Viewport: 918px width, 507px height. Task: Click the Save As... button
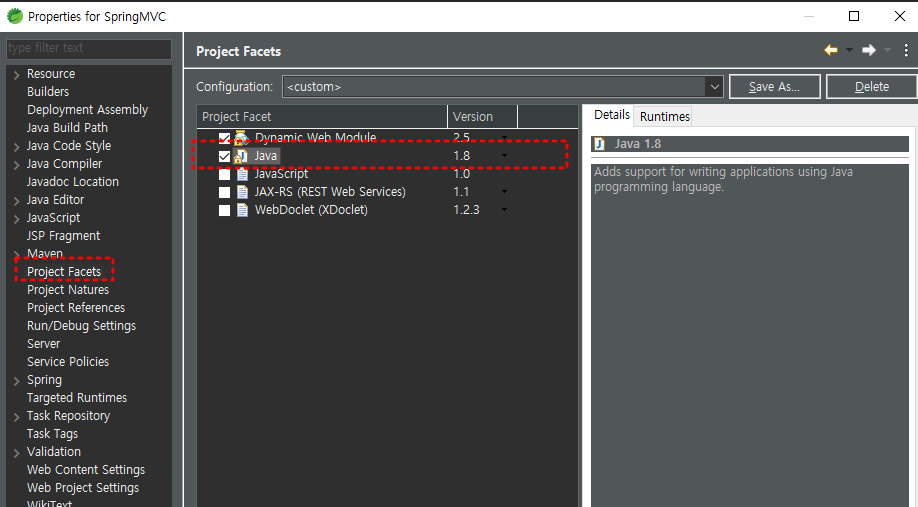pyautogui.click(x=774, y=87)
